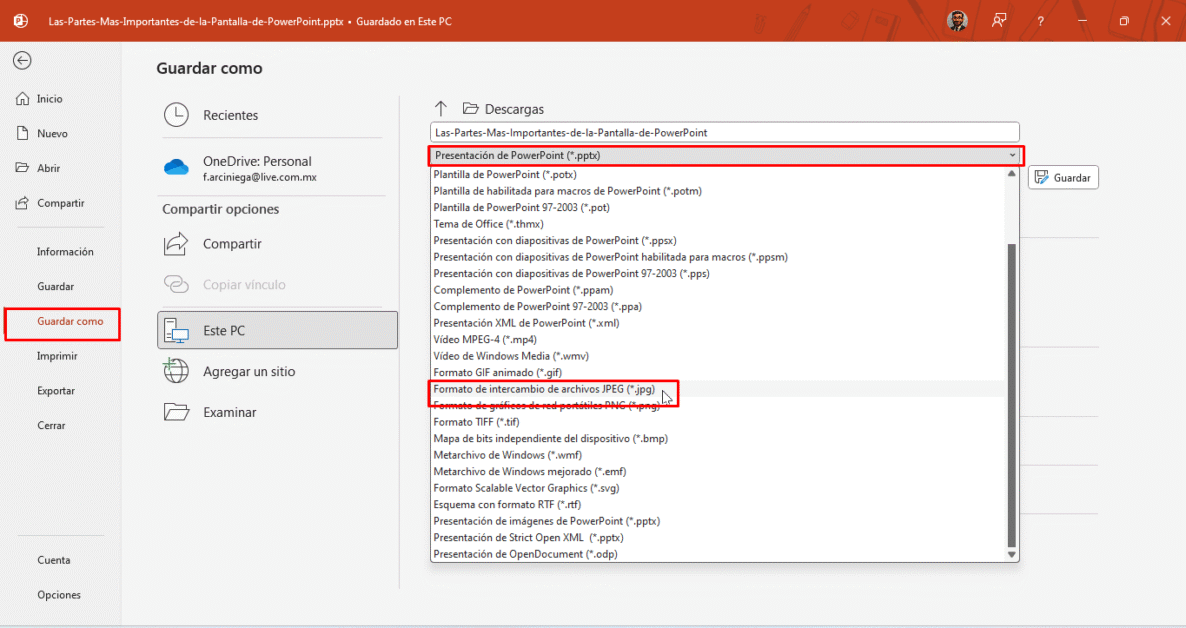The height and width of the screenshot is (628, 1186).
Task: Select OneDrive: Personal cloud location
Action: coord(256,168)
